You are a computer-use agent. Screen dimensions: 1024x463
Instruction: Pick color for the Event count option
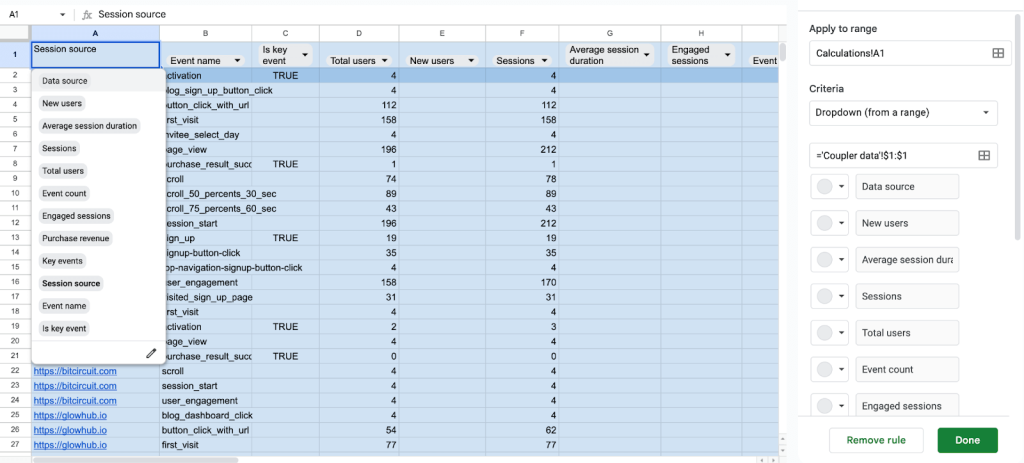pyautogui.click(x=829, y=370)
